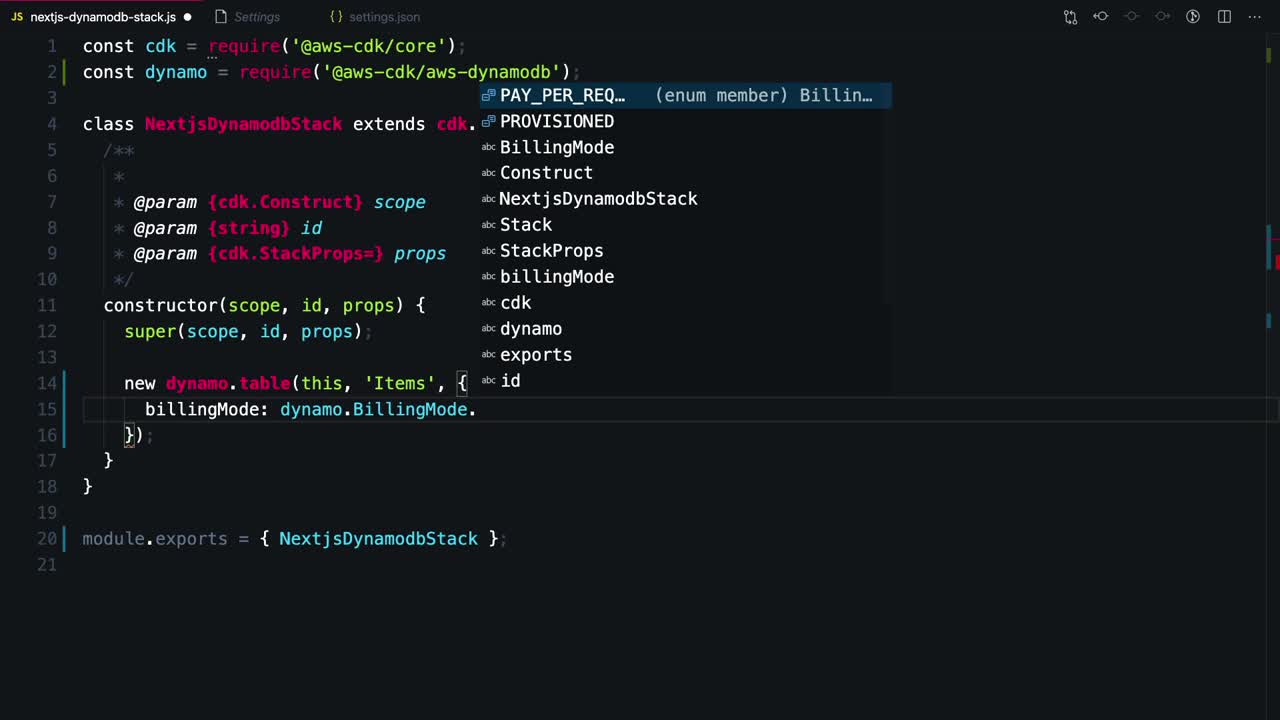
Task: Click the JS icon on the active tab
Action: (17, 17)
